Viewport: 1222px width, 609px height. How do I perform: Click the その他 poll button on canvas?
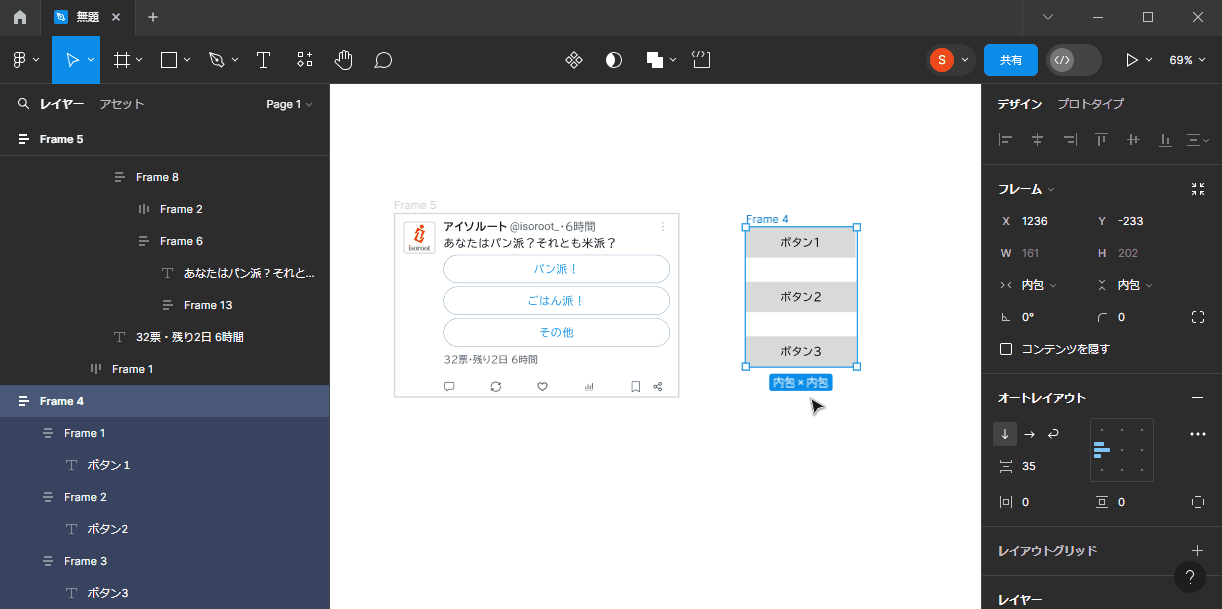pos(556,332)
